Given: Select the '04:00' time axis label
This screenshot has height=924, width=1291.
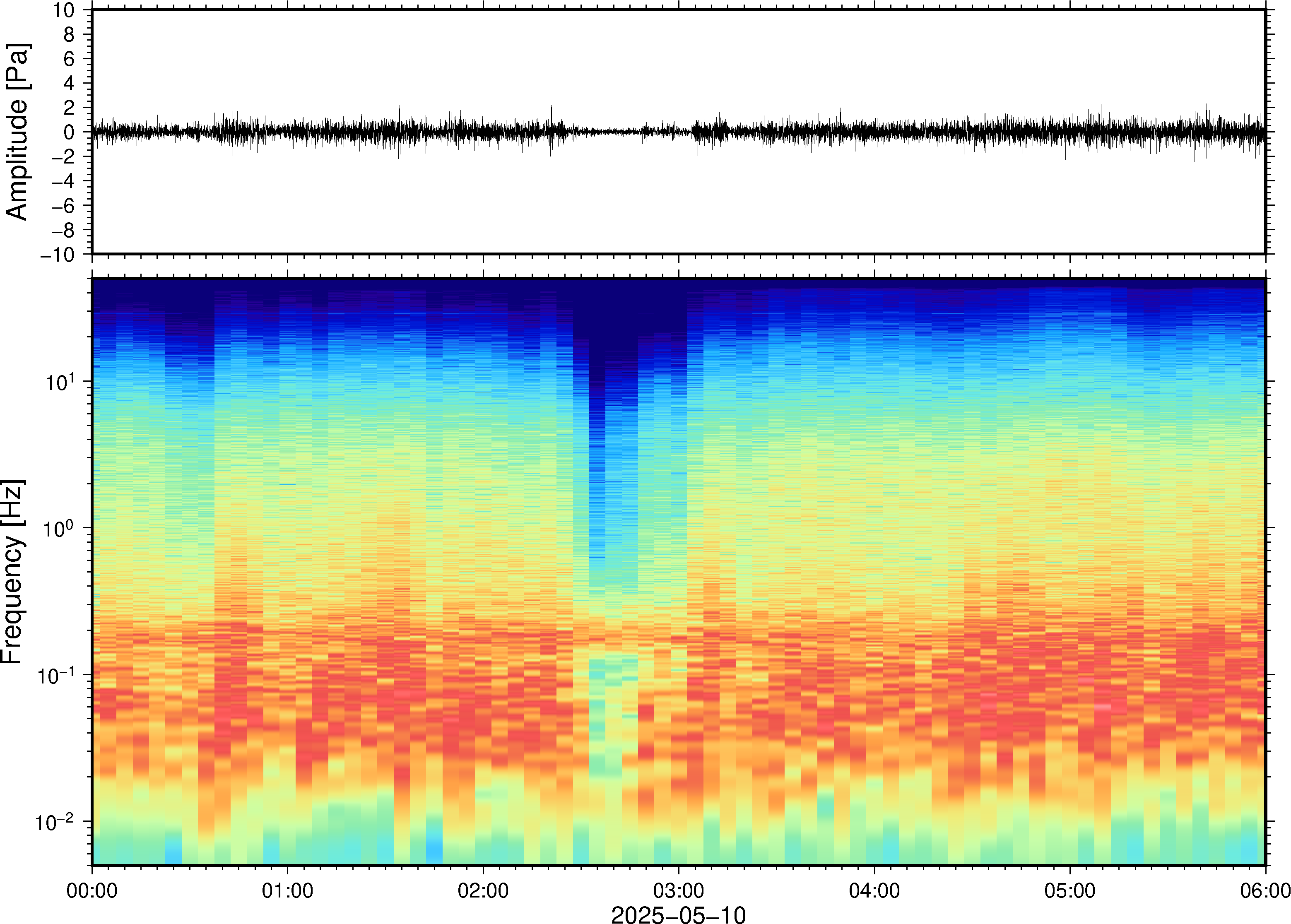Looking at the screenshot, I should [x=874, y=890].
